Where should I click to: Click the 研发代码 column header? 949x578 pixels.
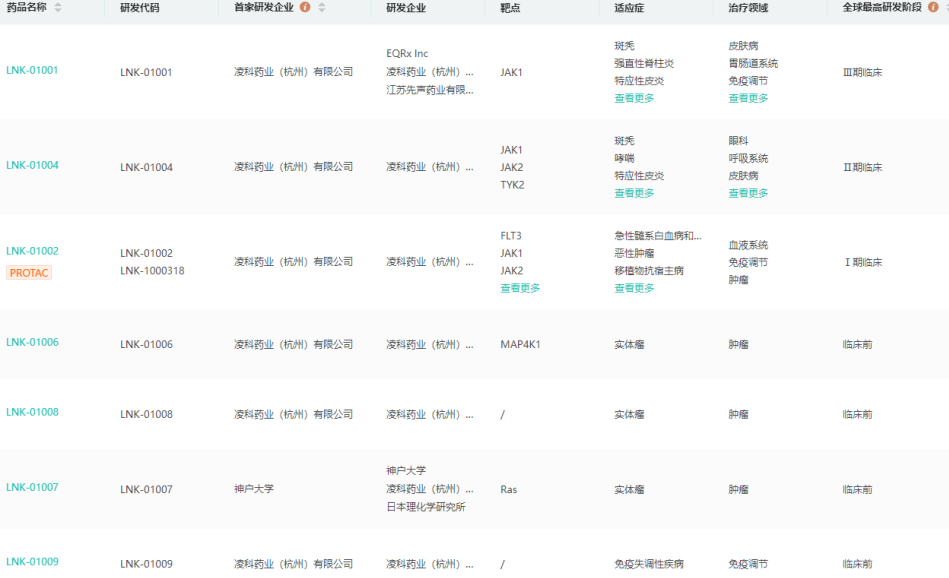tap(140, 8)
